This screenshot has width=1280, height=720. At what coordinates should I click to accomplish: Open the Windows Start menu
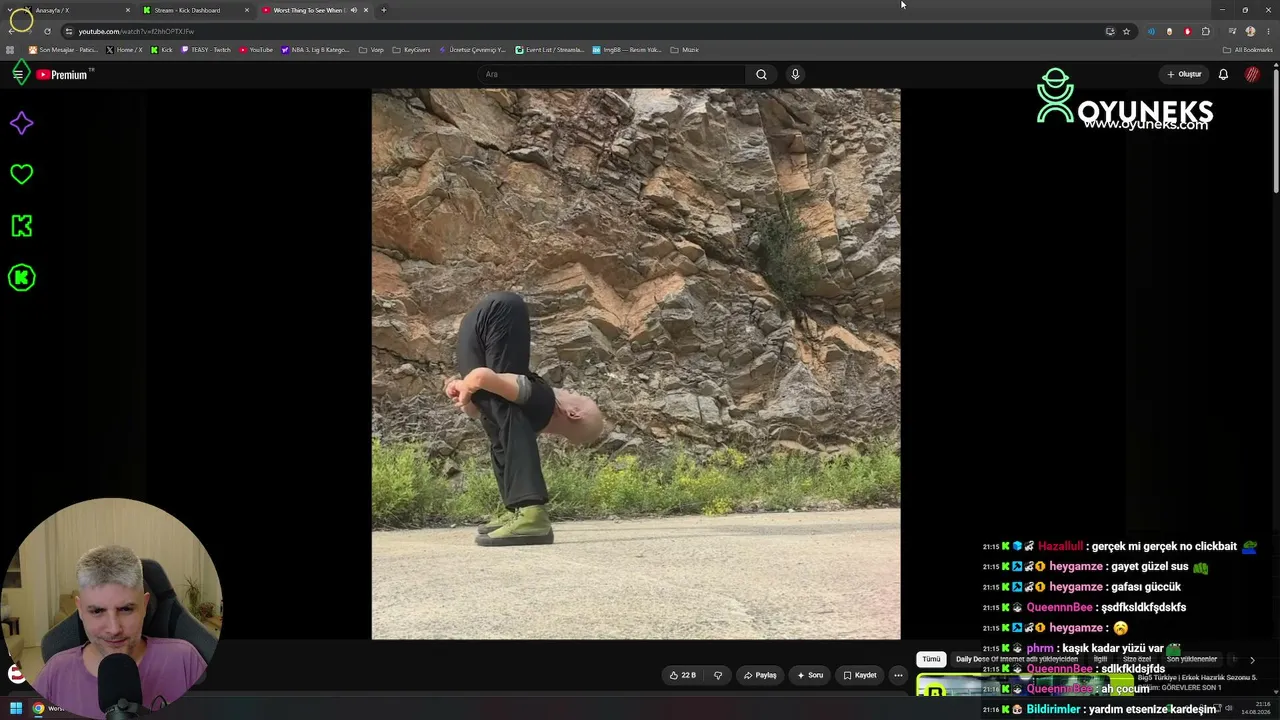(16, 709)
